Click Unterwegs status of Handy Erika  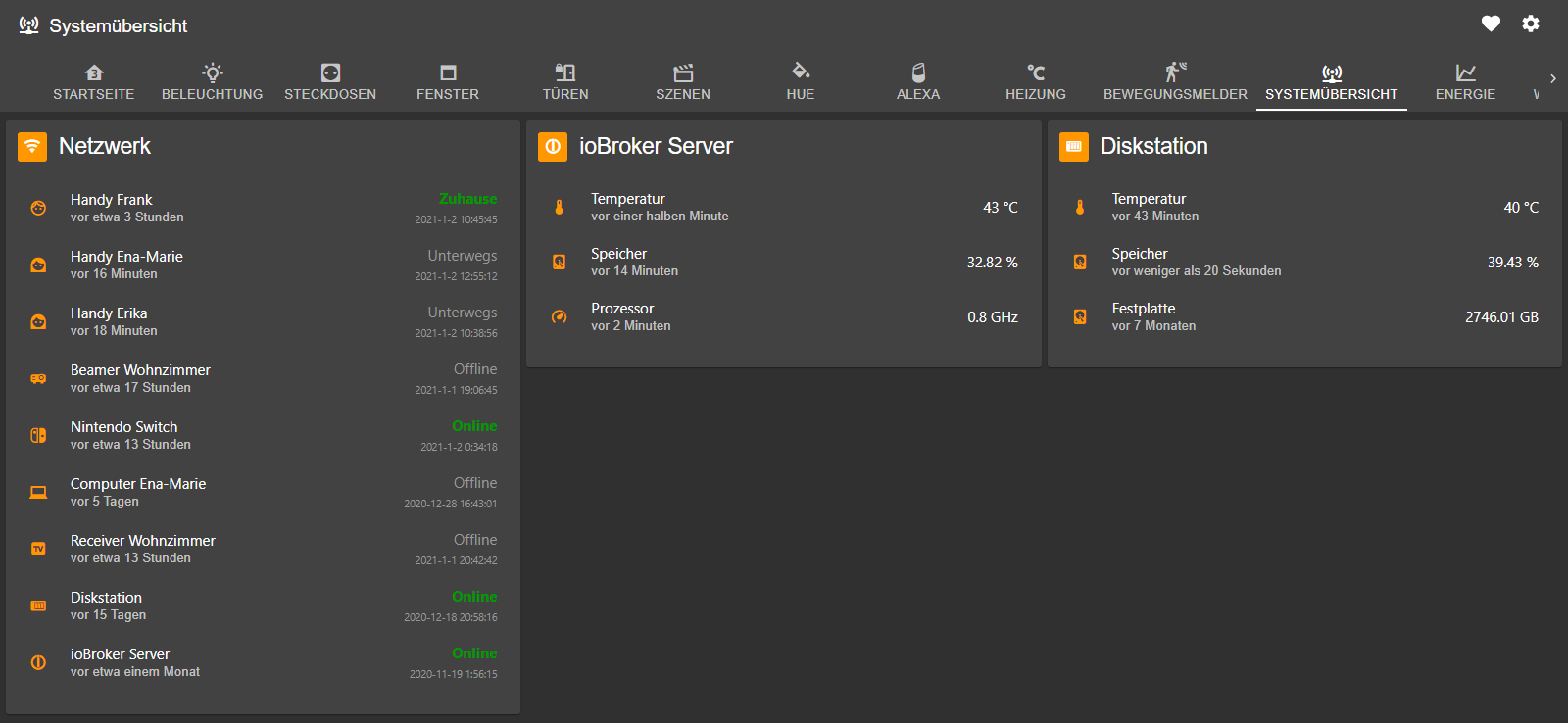[462, 313]
